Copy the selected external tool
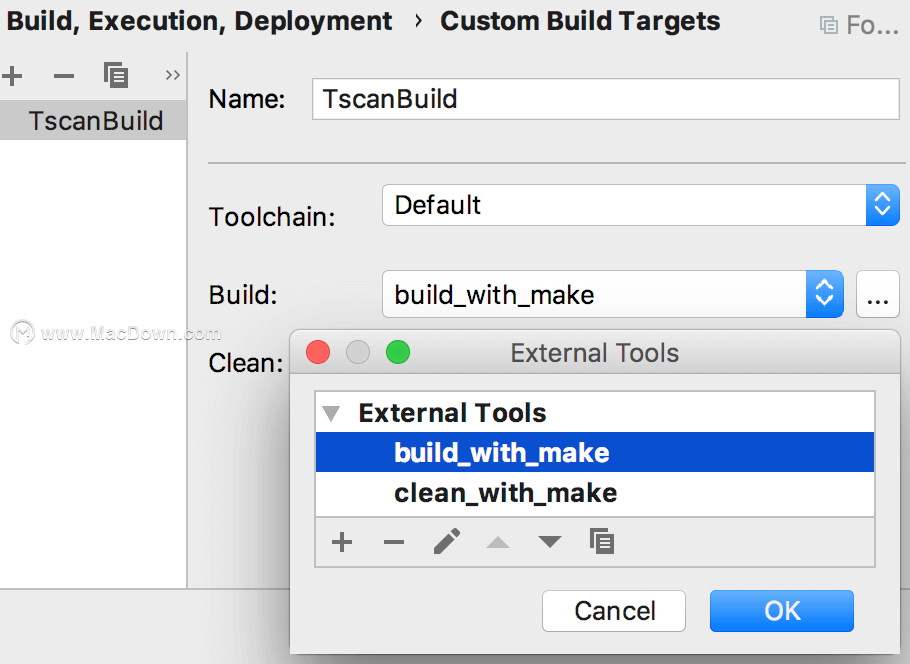 pyautogui.click(x=601, y=541)
